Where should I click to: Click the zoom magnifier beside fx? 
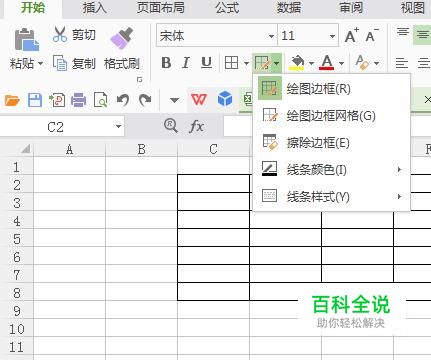click(171, 126)
